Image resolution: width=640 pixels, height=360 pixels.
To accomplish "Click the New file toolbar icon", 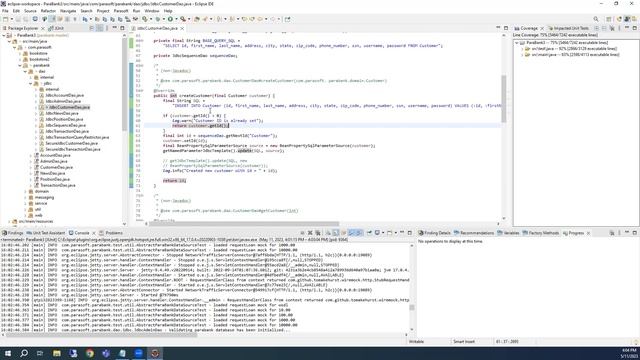I will point(6,19).
